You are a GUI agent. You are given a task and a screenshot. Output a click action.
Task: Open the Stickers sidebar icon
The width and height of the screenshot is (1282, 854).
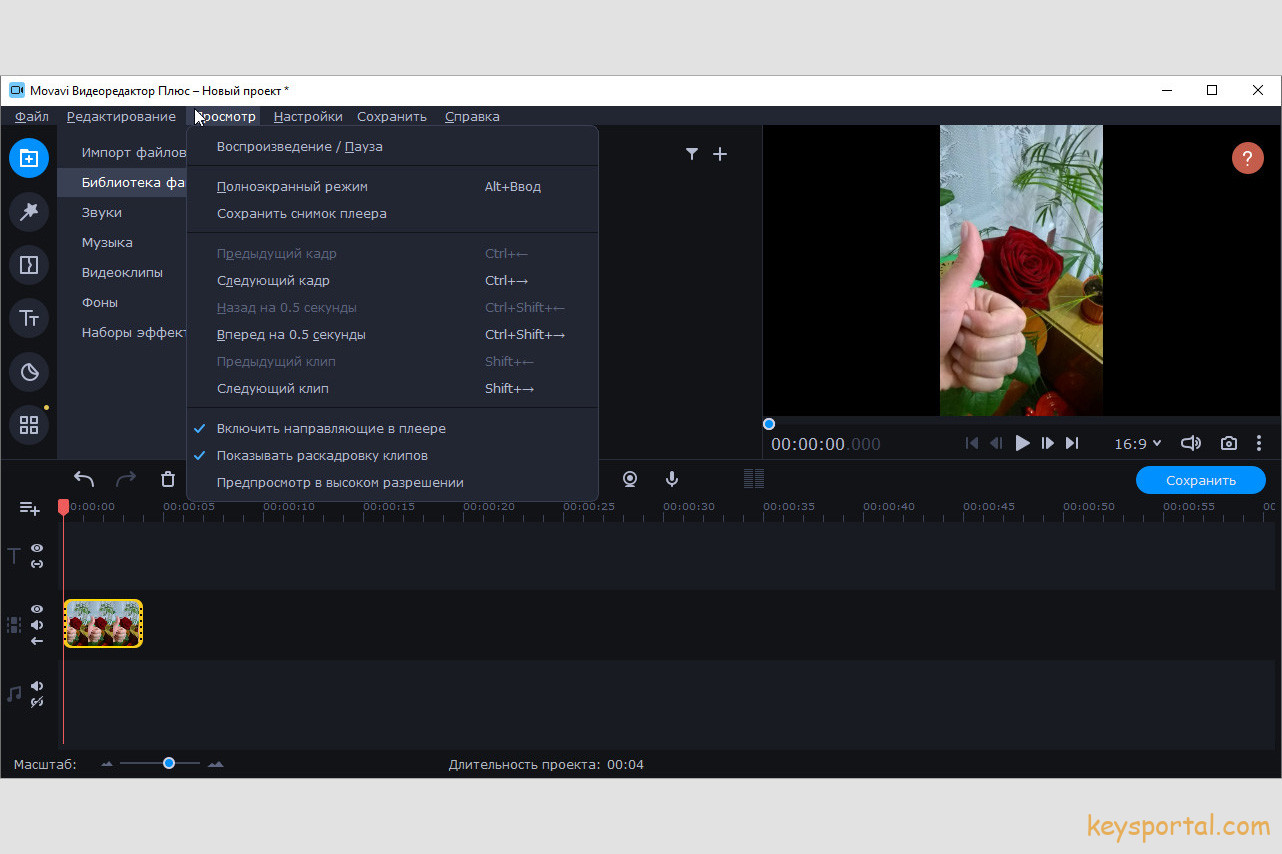tap(29, 372)
